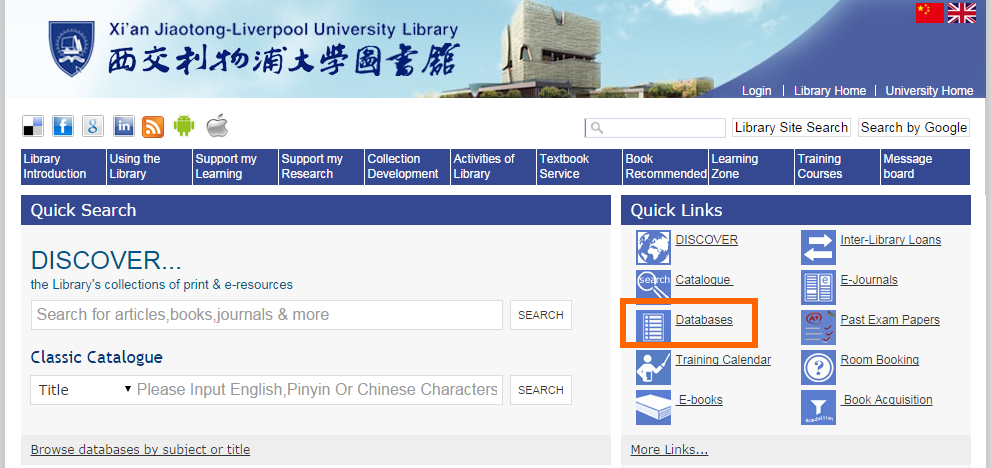Focus the site search field at top
This screenshot has height=468, width=991.
[655, 128]
